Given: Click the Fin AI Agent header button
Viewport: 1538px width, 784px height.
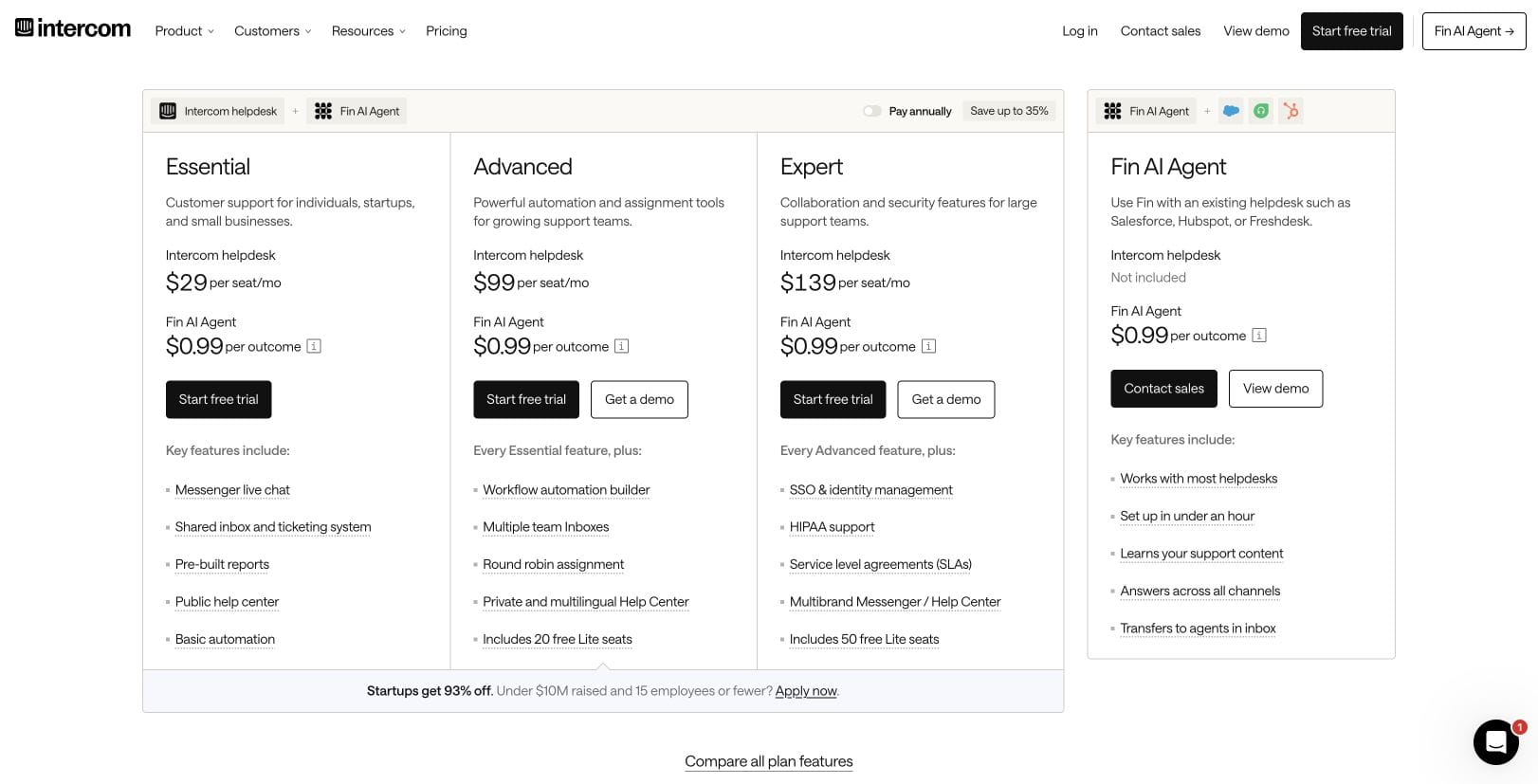Looking at the screenshot, I should click(x=1474, y=31).
